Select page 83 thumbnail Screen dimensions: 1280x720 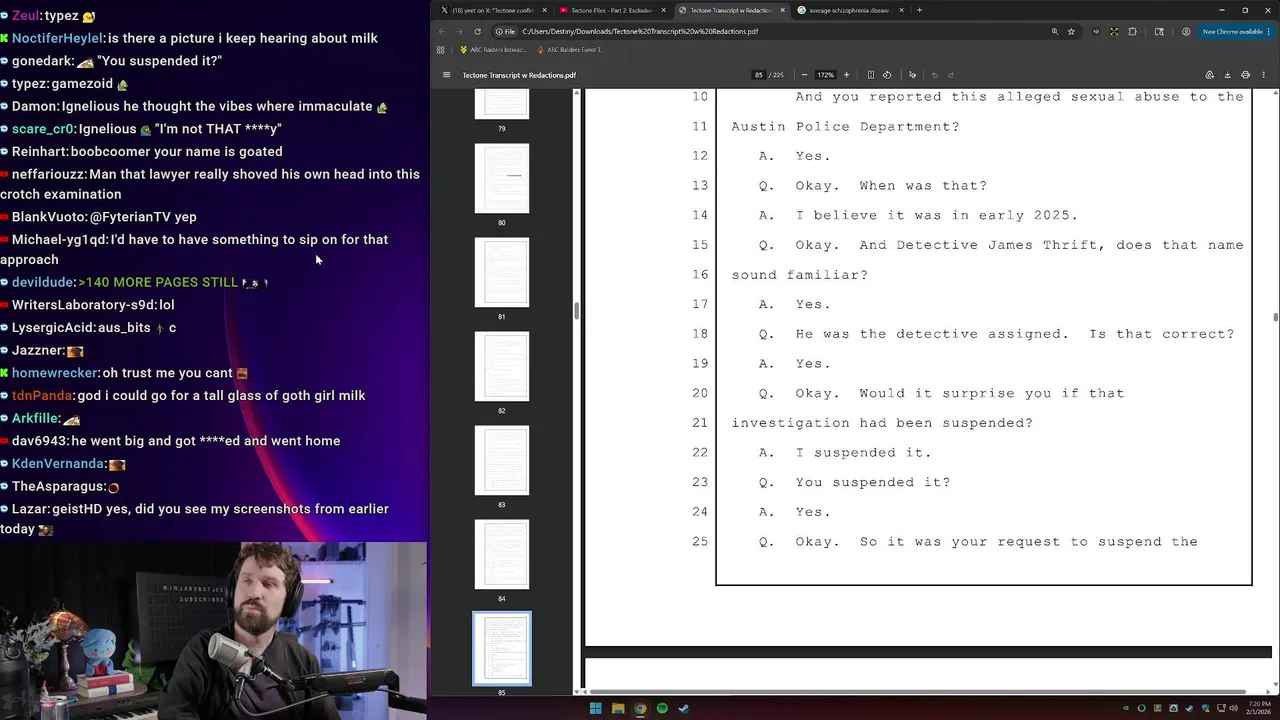(x=502, y=460)
